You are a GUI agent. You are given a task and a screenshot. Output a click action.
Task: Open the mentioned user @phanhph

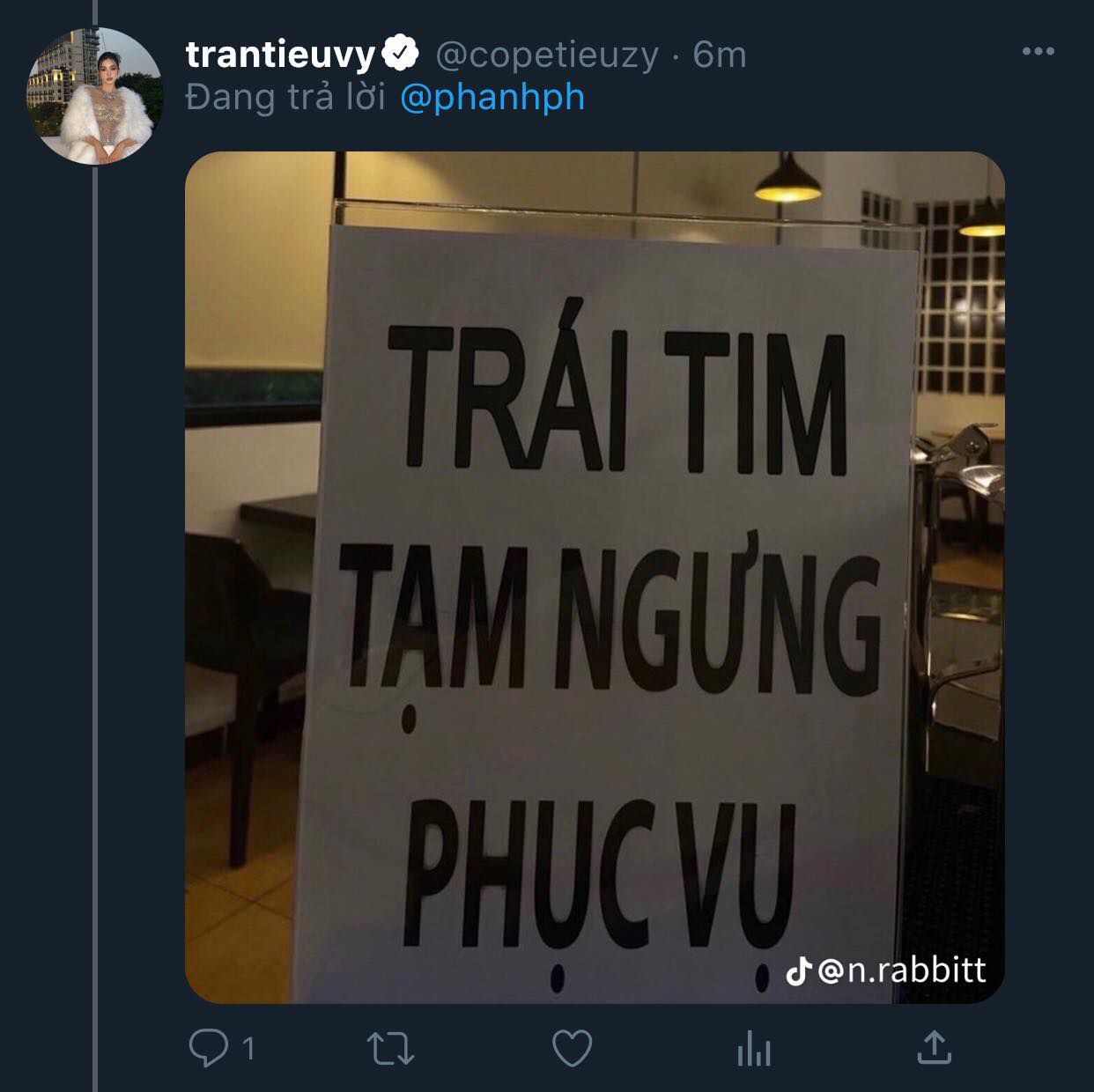tap(492, 97)
